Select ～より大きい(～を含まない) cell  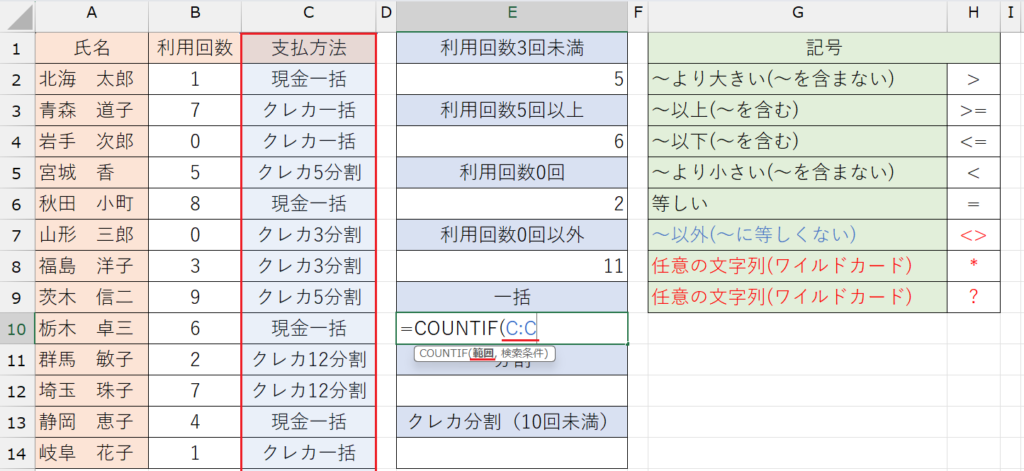point(797,79)
